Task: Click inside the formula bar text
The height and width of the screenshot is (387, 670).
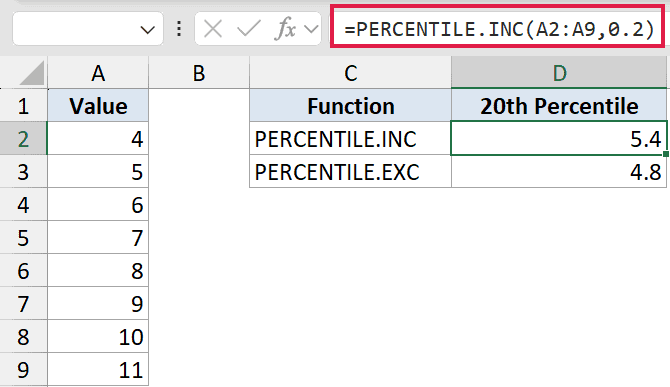Action: [498, 29]
